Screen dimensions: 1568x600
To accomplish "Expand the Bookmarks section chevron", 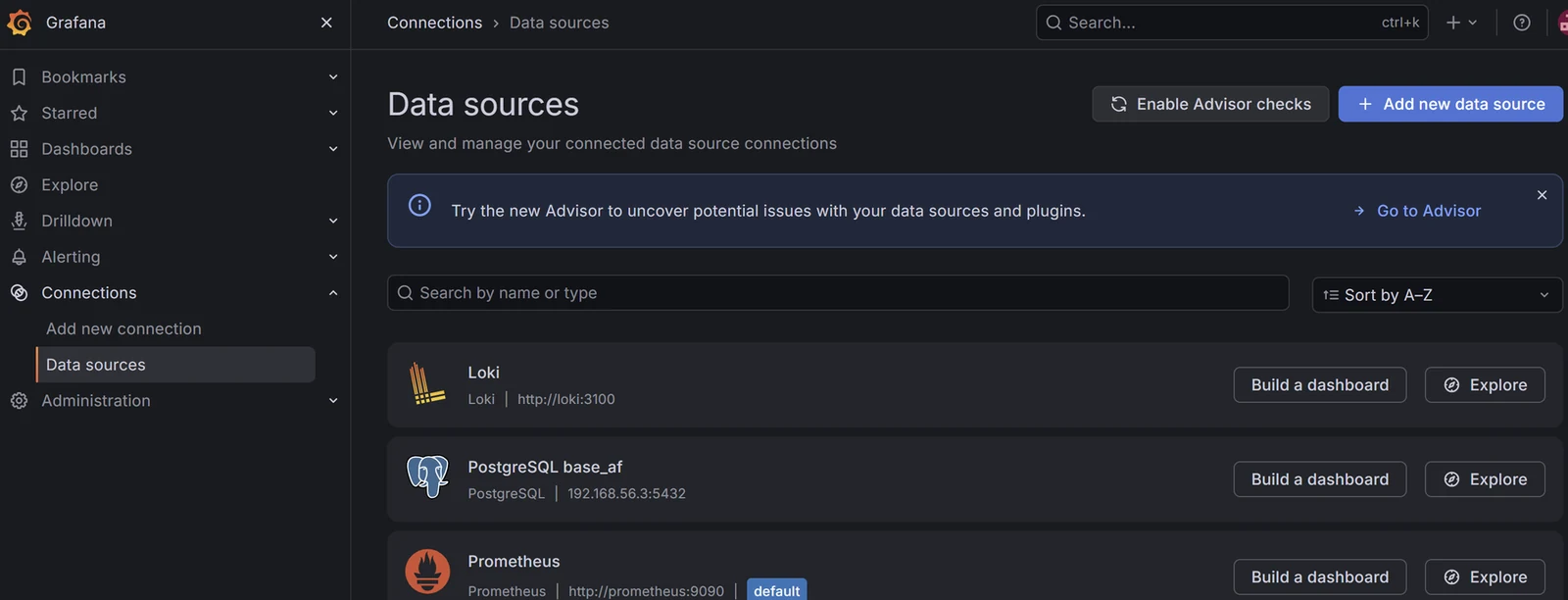I will pos(333,76).
